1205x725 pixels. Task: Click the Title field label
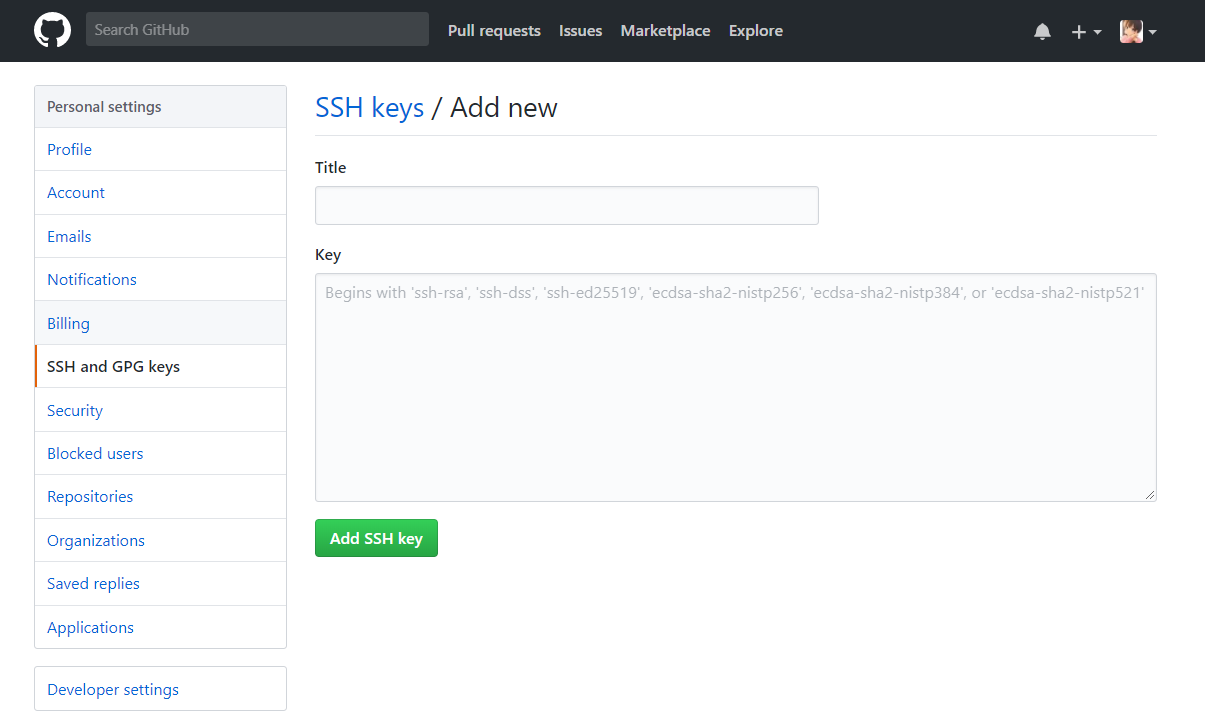point(330,167)
